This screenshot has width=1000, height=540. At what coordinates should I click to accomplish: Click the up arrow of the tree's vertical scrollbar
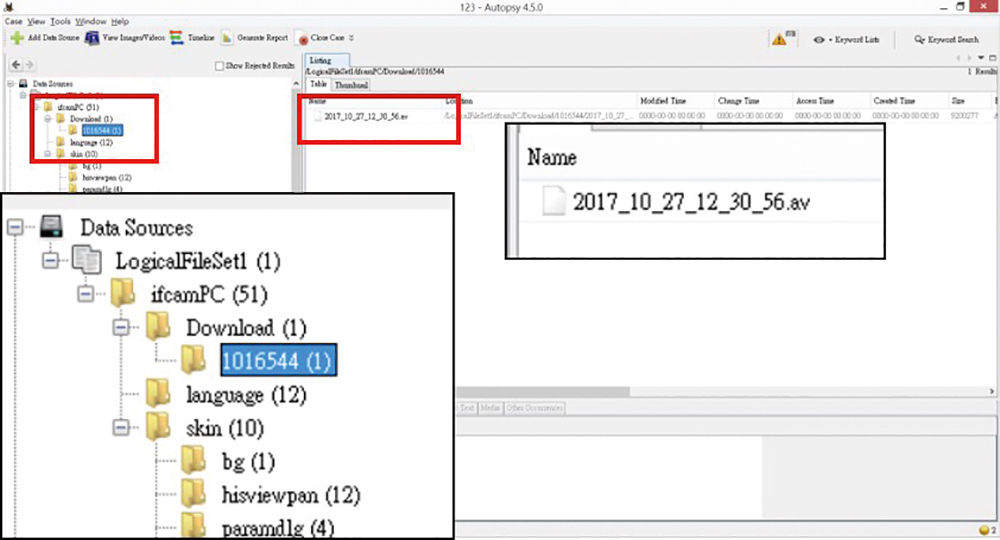[295, 84]
